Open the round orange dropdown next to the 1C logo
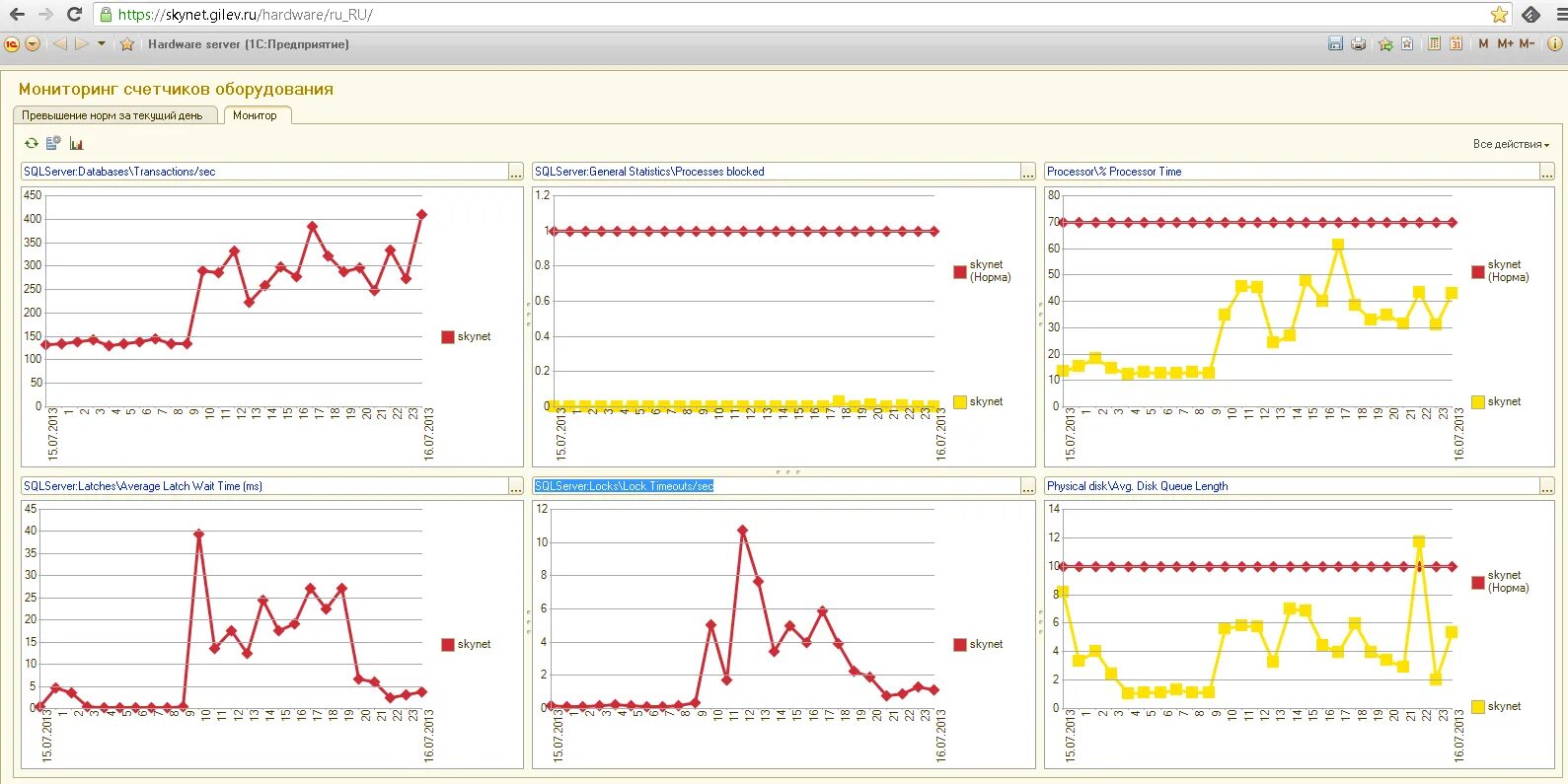 [x=33, y=44]
